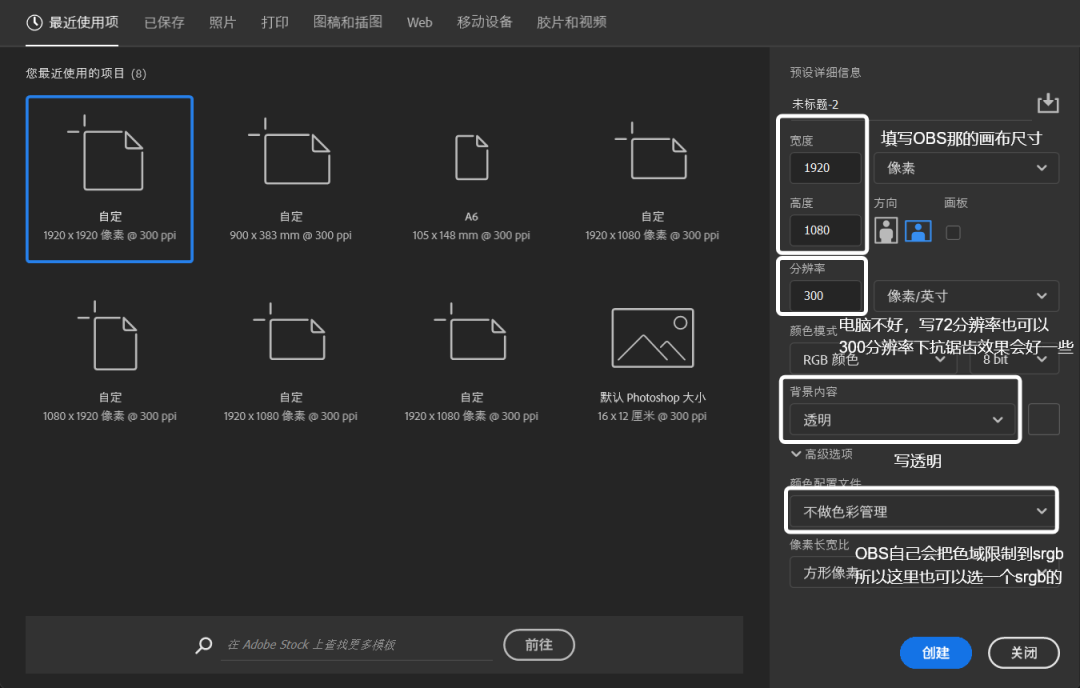Click the search magnifier icon for Adobe Stock
The image size is (1080, 688).
pos(204,645)
